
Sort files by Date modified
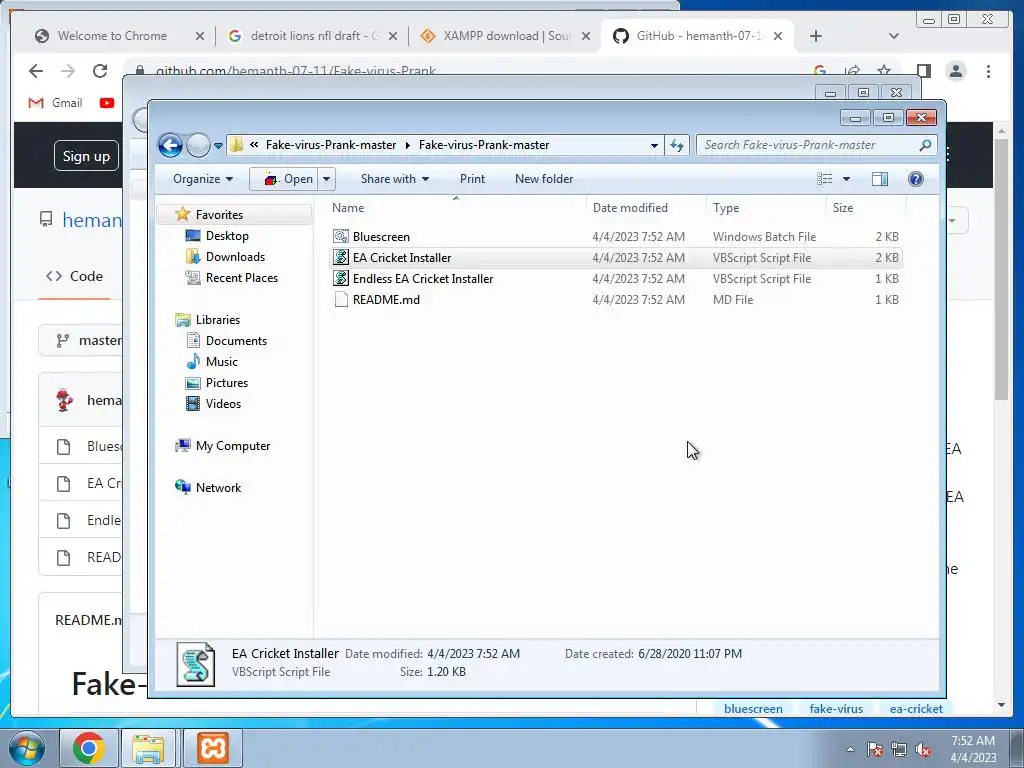click(x=646, y=208)
